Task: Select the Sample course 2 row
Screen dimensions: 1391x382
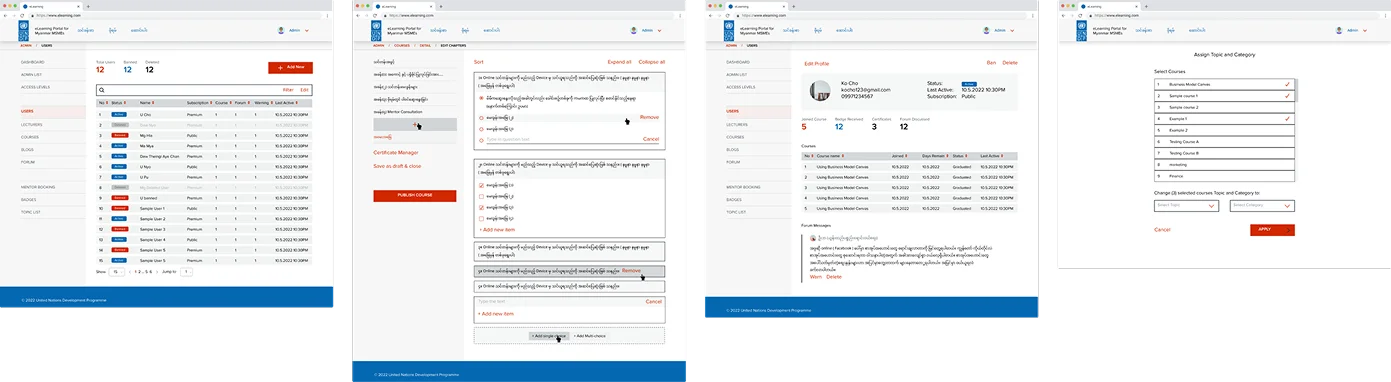Action: (1224, 107)
